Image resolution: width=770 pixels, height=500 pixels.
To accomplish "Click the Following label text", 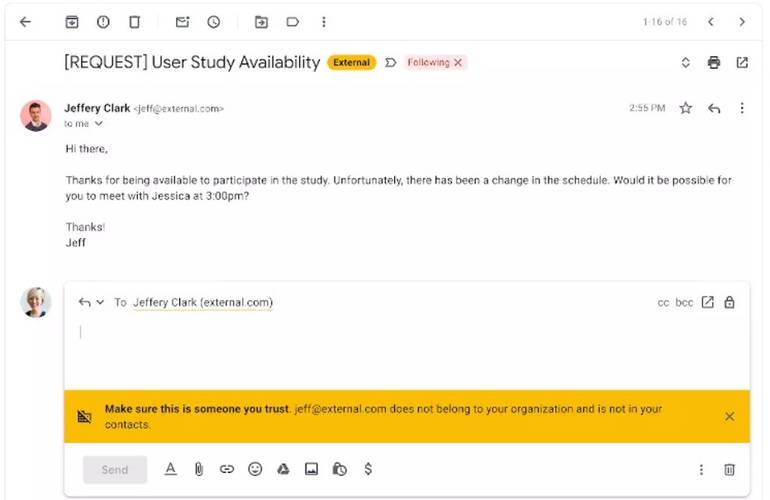I will tap(428, 62).
